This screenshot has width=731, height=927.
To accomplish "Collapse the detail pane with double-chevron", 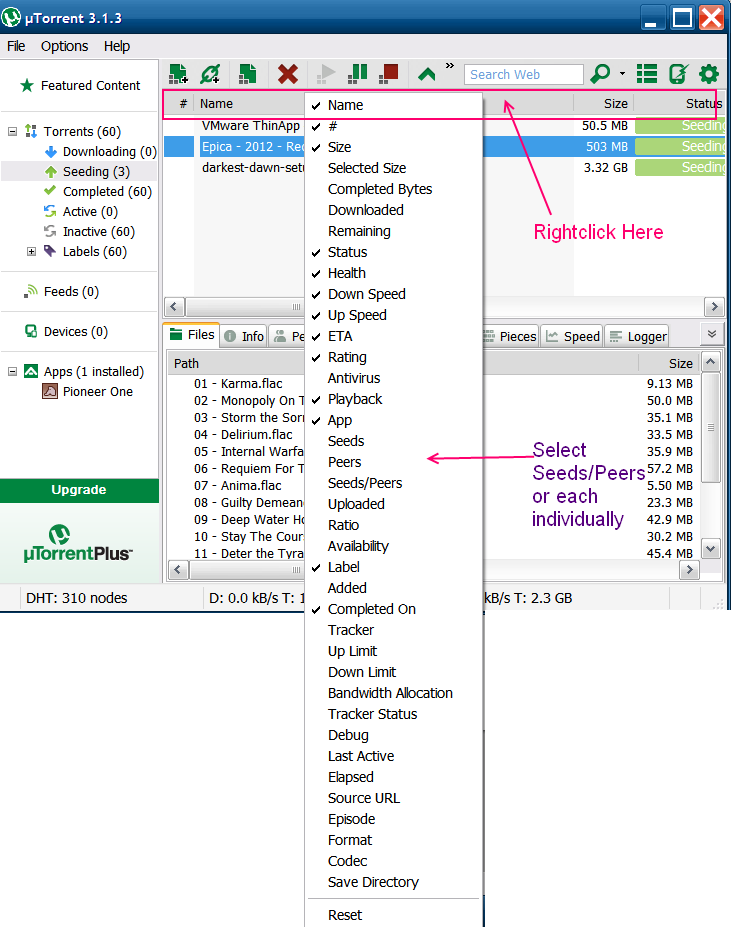I will (x=712, y=334).
